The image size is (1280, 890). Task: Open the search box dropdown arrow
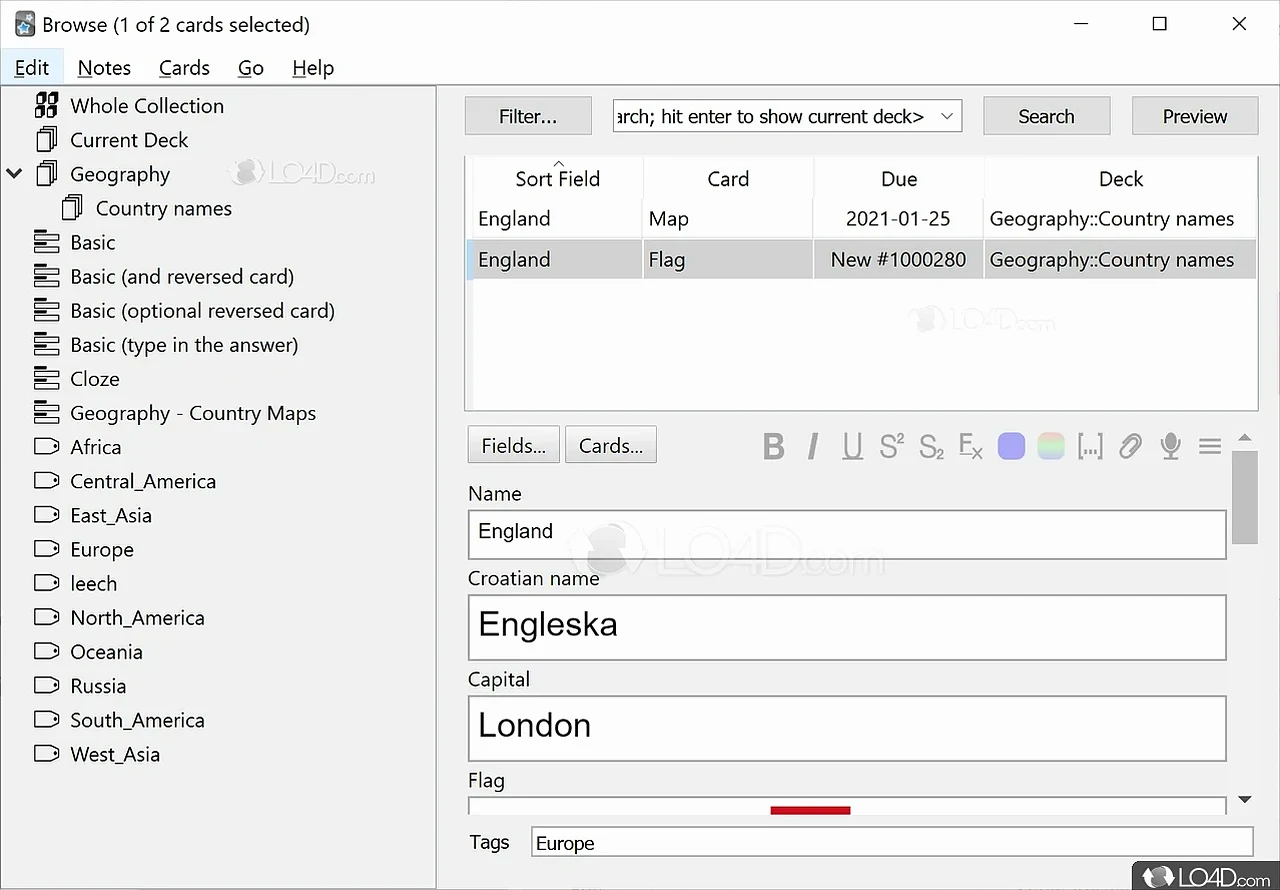click(x=946, y=116)
